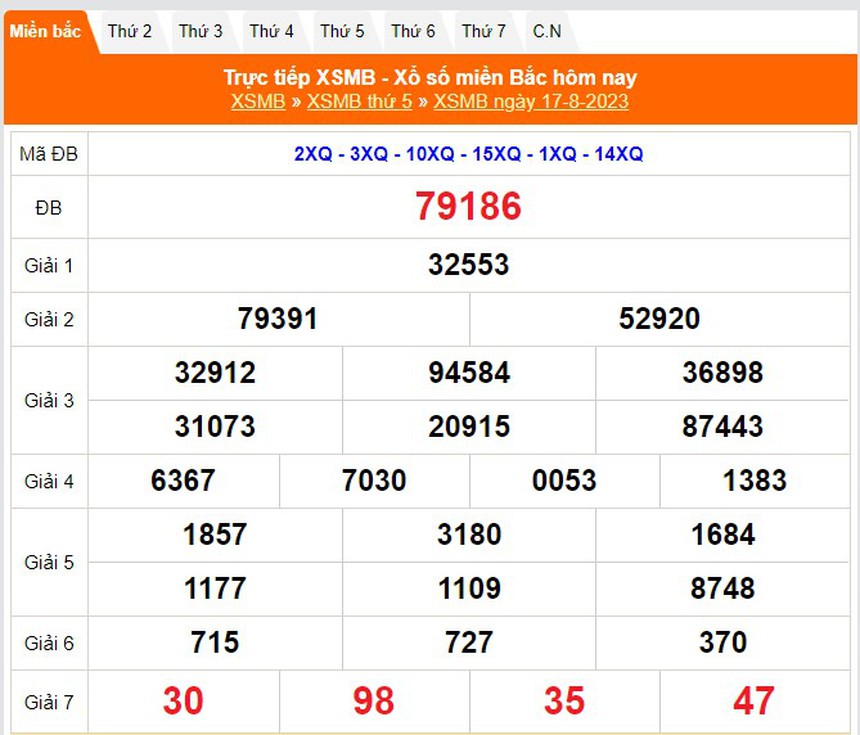Switch to the Thứ 6 tab
Viewport: 860px width, 735px height.
click(x=415, y=31)
